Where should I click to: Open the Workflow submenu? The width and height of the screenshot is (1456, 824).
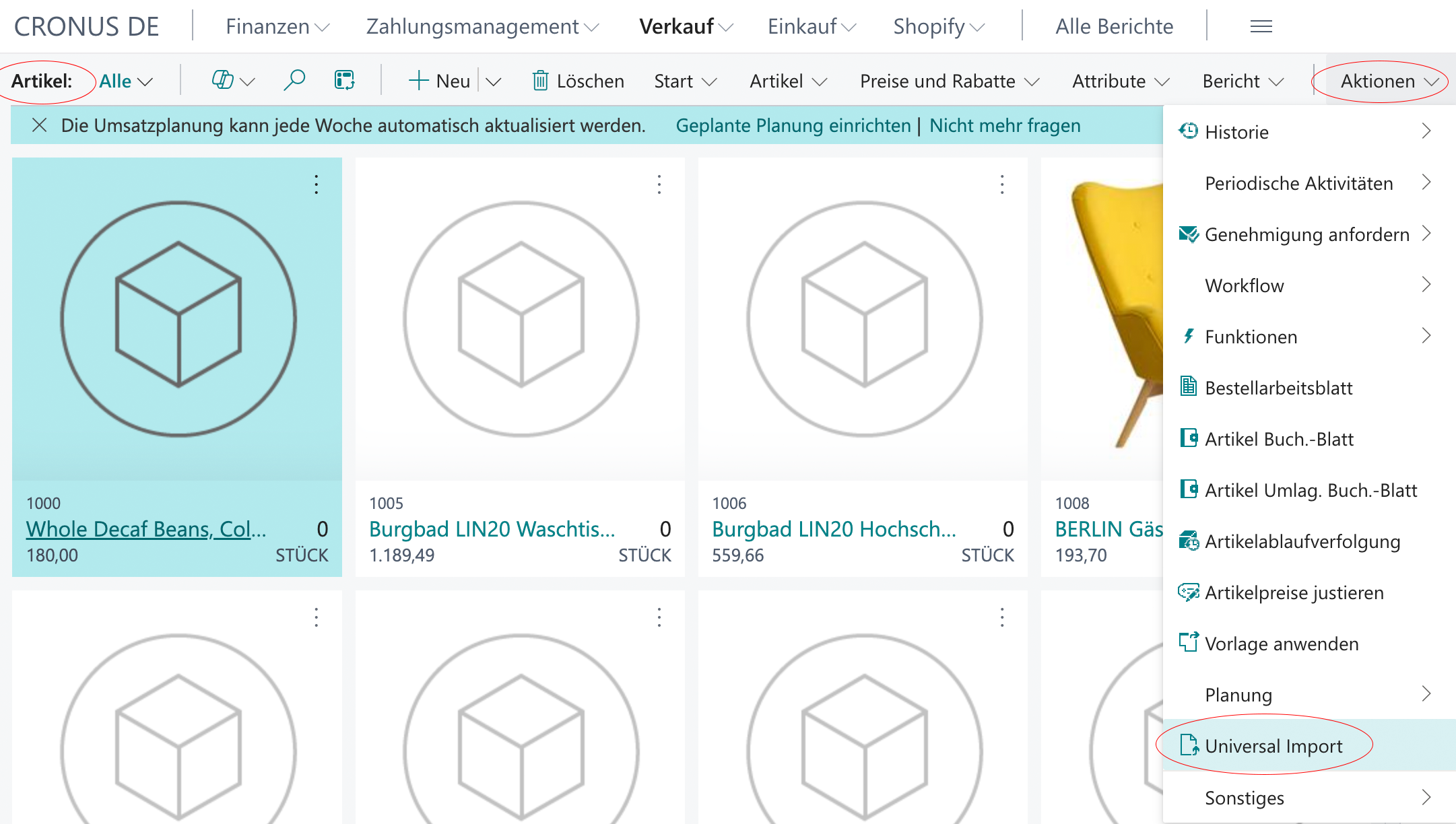1309,285
